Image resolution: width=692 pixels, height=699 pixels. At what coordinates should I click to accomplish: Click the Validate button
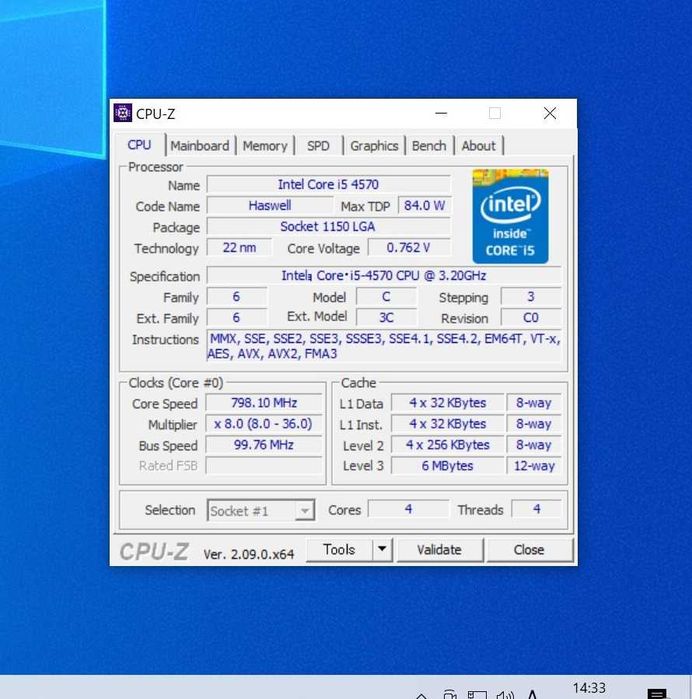tap(439, 550)
